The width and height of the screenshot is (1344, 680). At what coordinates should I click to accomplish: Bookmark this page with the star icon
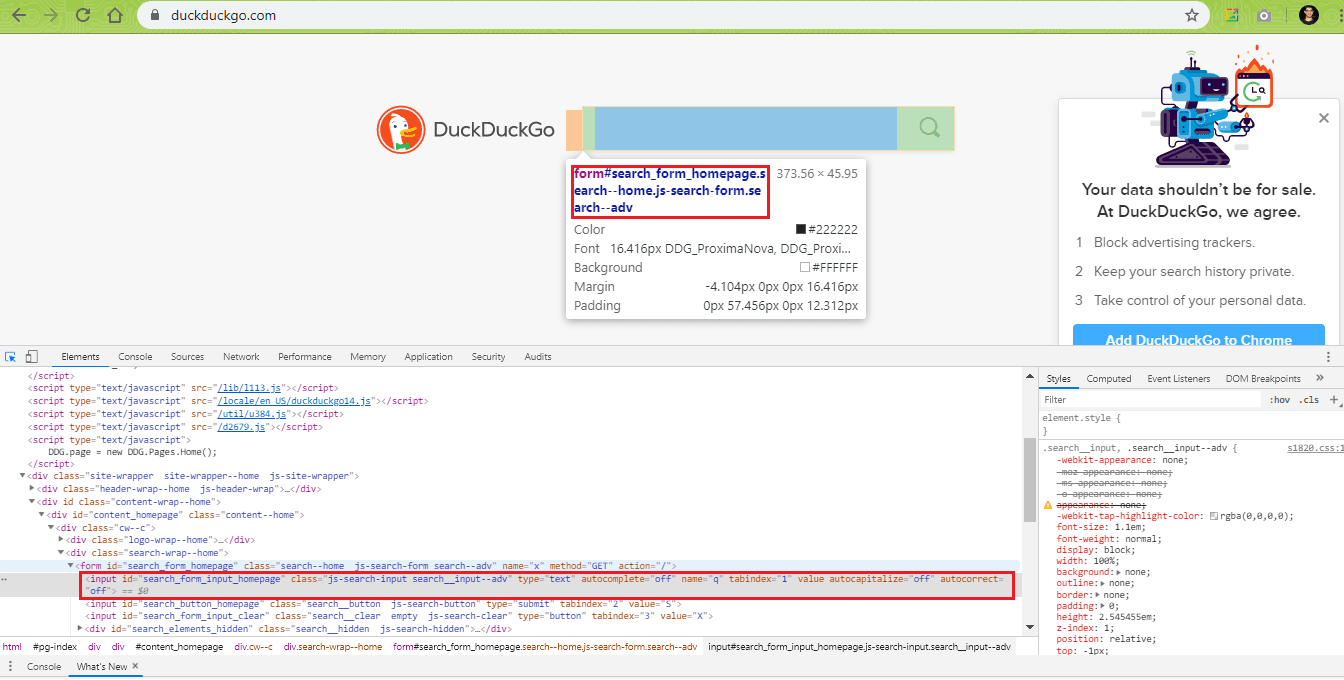click(x=1192, y=15)
